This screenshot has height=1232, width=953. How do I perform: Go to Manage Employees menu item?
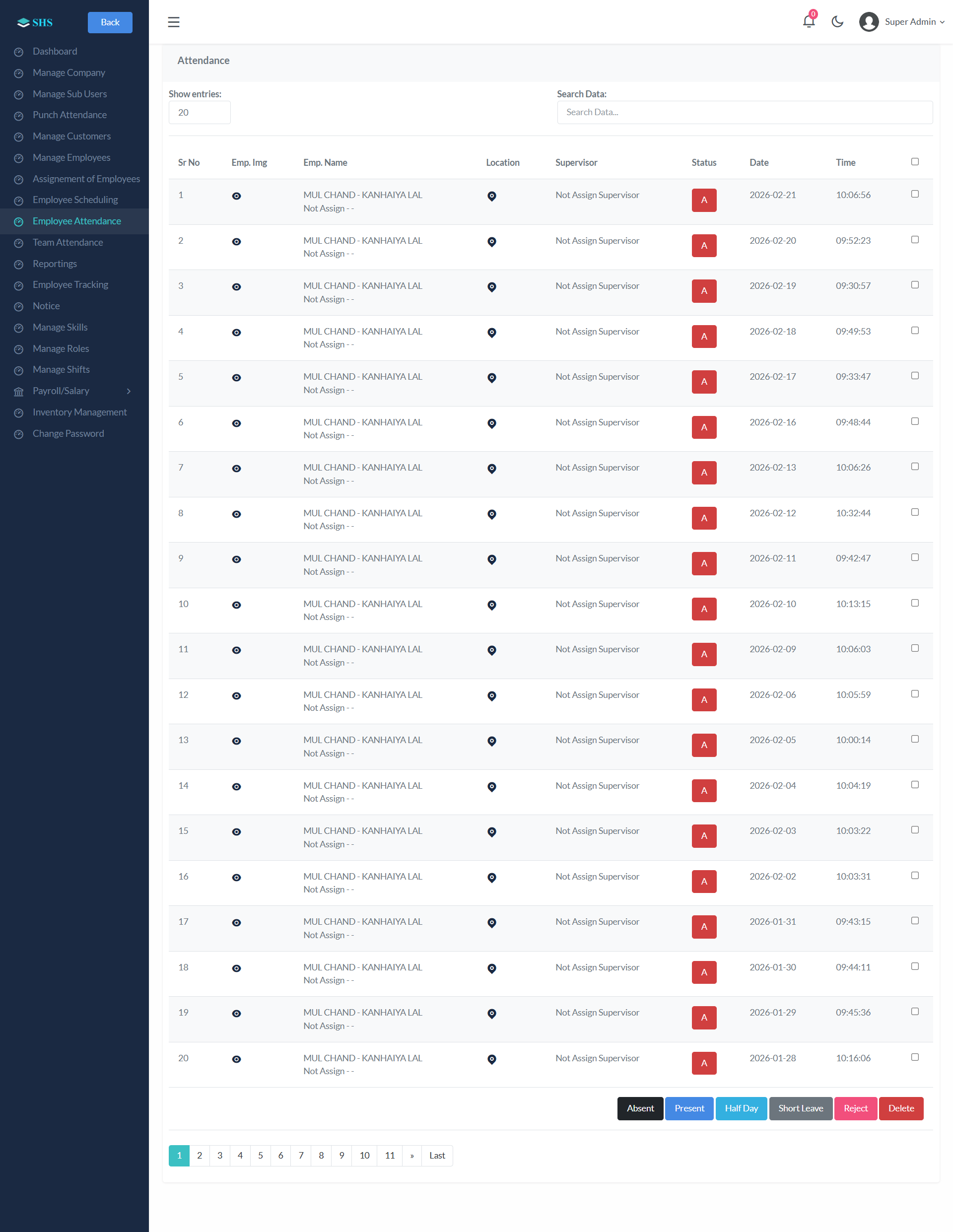coord(71,157)
